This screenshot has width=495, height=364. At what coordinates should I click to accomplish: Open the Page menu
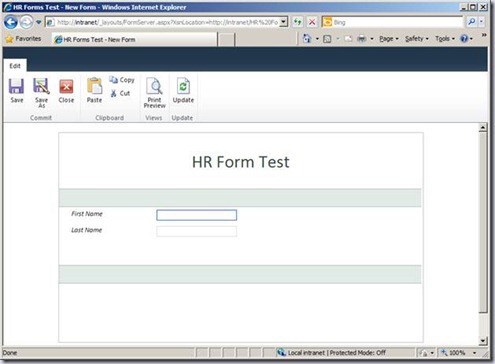coord(389,39)
